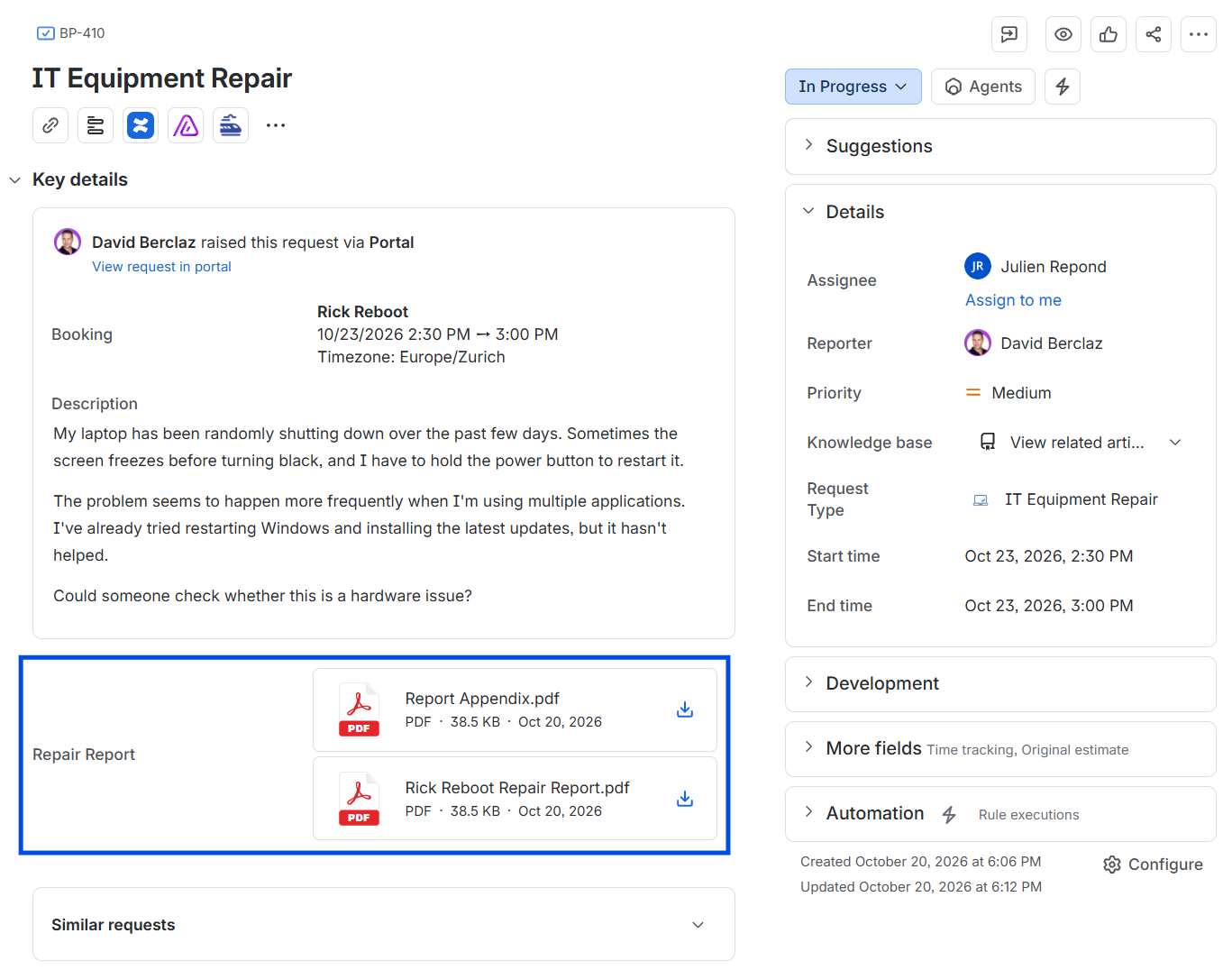Open top-right more options menu

point(1199,34)
